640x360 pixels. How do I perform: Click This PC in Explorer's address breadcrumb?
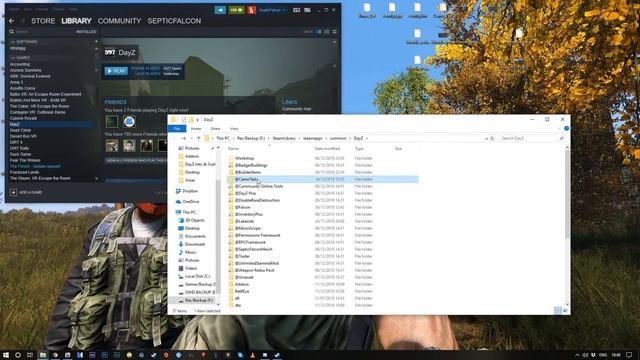pyautogui.click(x=223, y=138)
